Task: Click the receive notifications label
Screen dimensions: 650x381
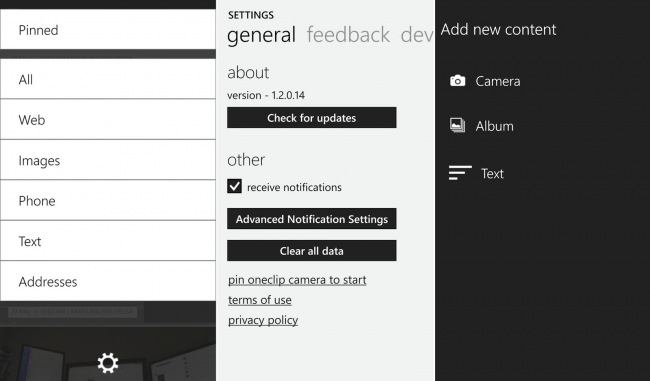Action: [294, 187]
